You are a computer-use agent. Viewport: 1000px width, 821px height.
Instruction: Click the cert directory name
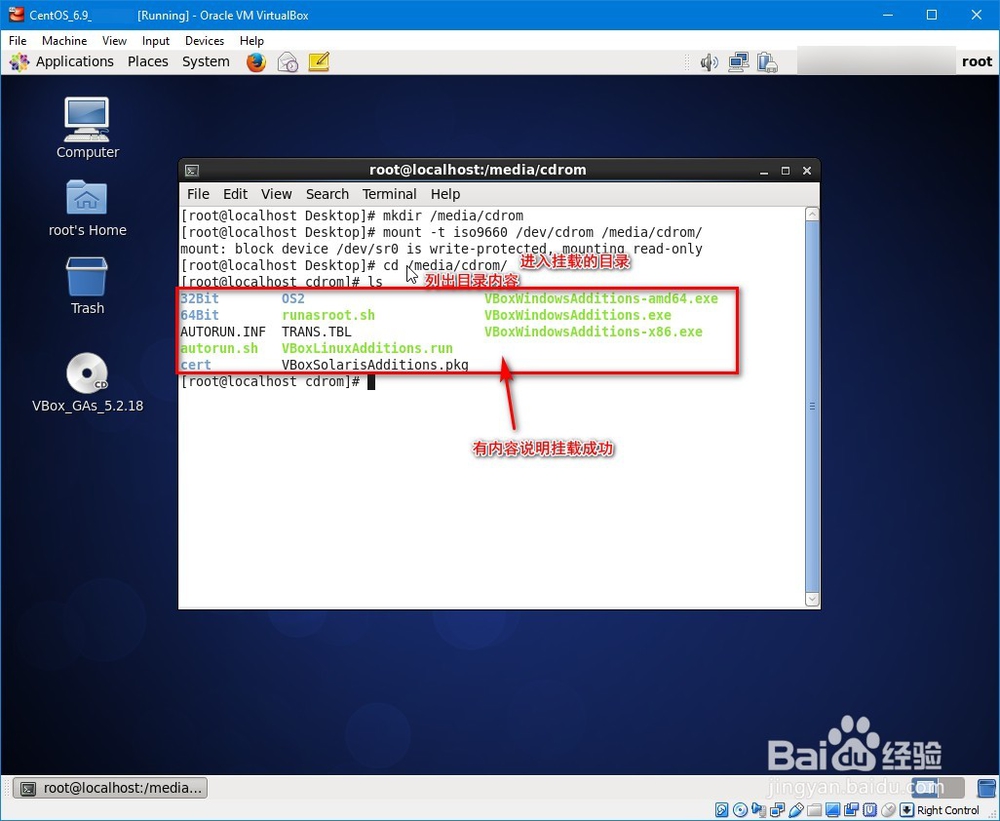coord(196,365)
